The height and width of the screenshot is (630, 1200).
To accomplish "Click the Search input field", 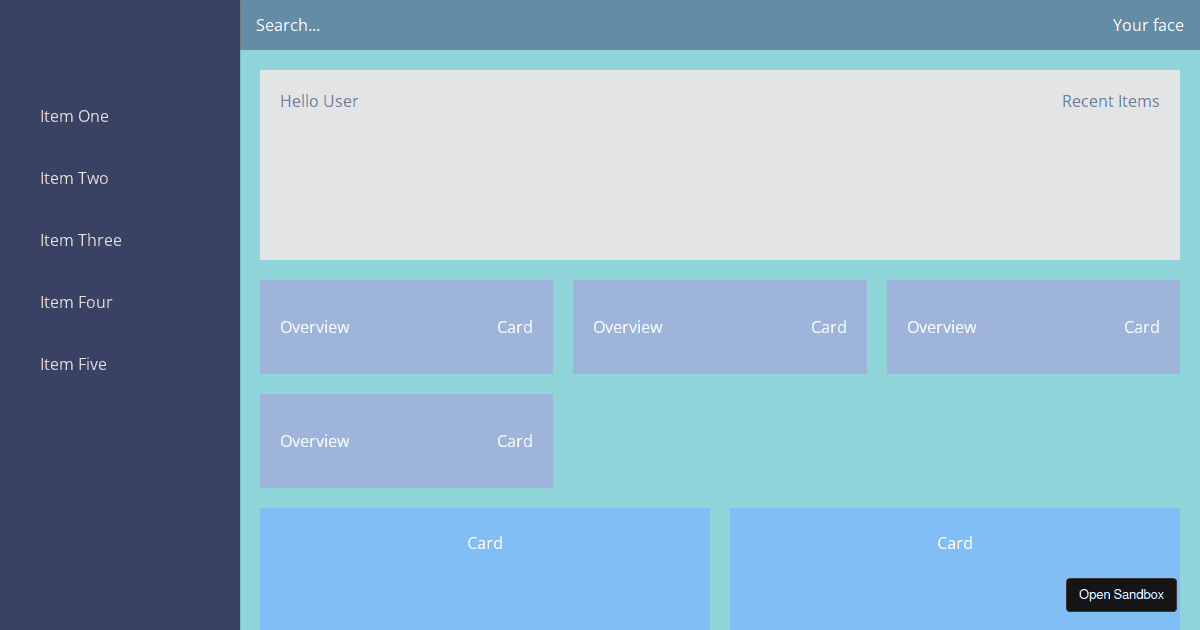I will pos(288,25).
